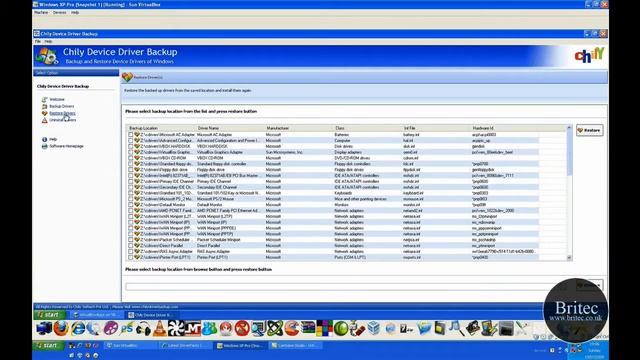Click the backup location path input field

coord(347,287)
